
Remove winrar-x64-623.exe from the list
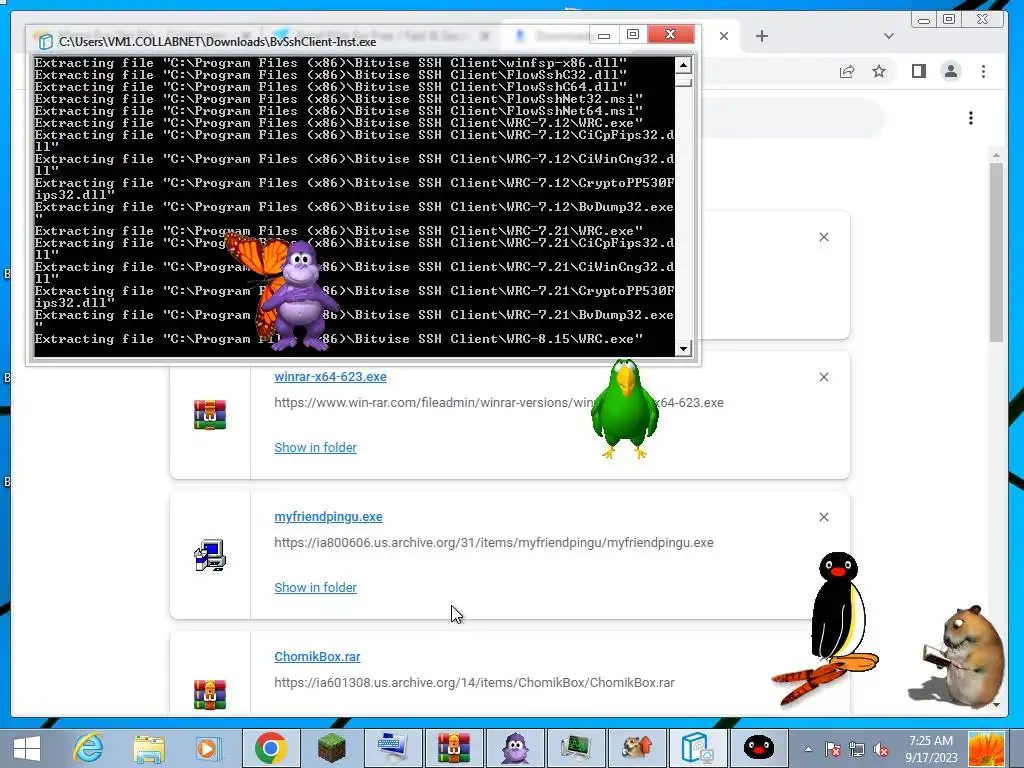pyautogui.click(x=824, y=377)
